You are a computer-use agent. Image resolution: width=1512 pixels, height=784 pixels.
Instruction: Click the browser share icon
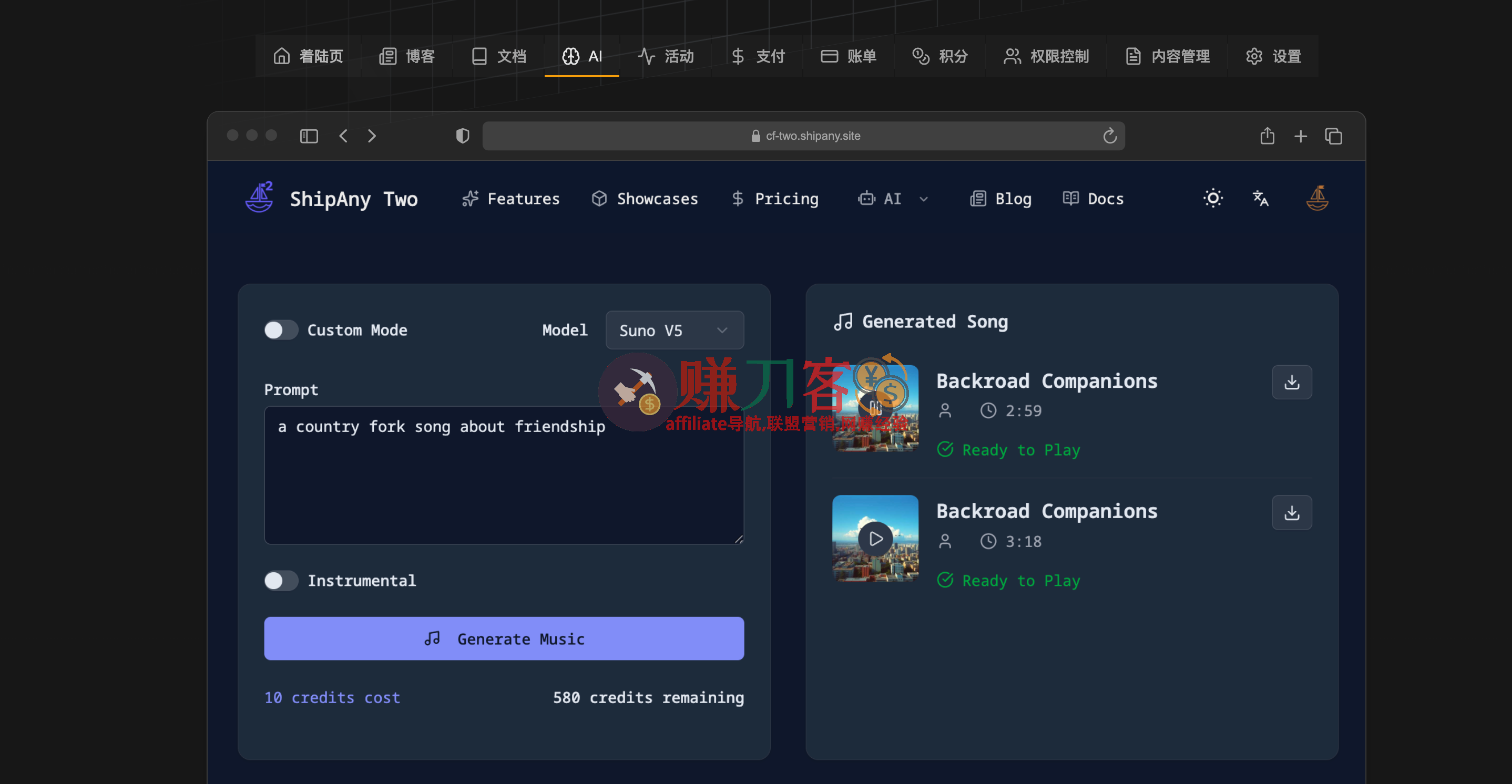coord(1267,136)
